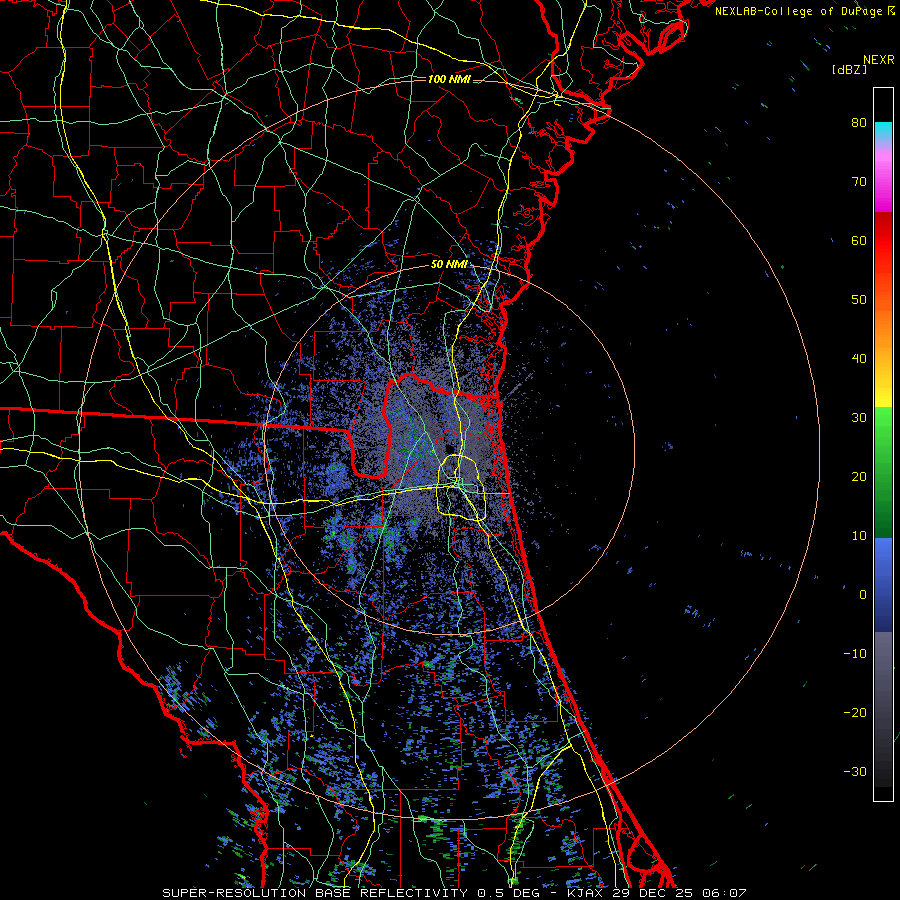This screenshot has width=900, height=900.
Task: Click the 30 dBZ scale value
Action: [859, 417]
